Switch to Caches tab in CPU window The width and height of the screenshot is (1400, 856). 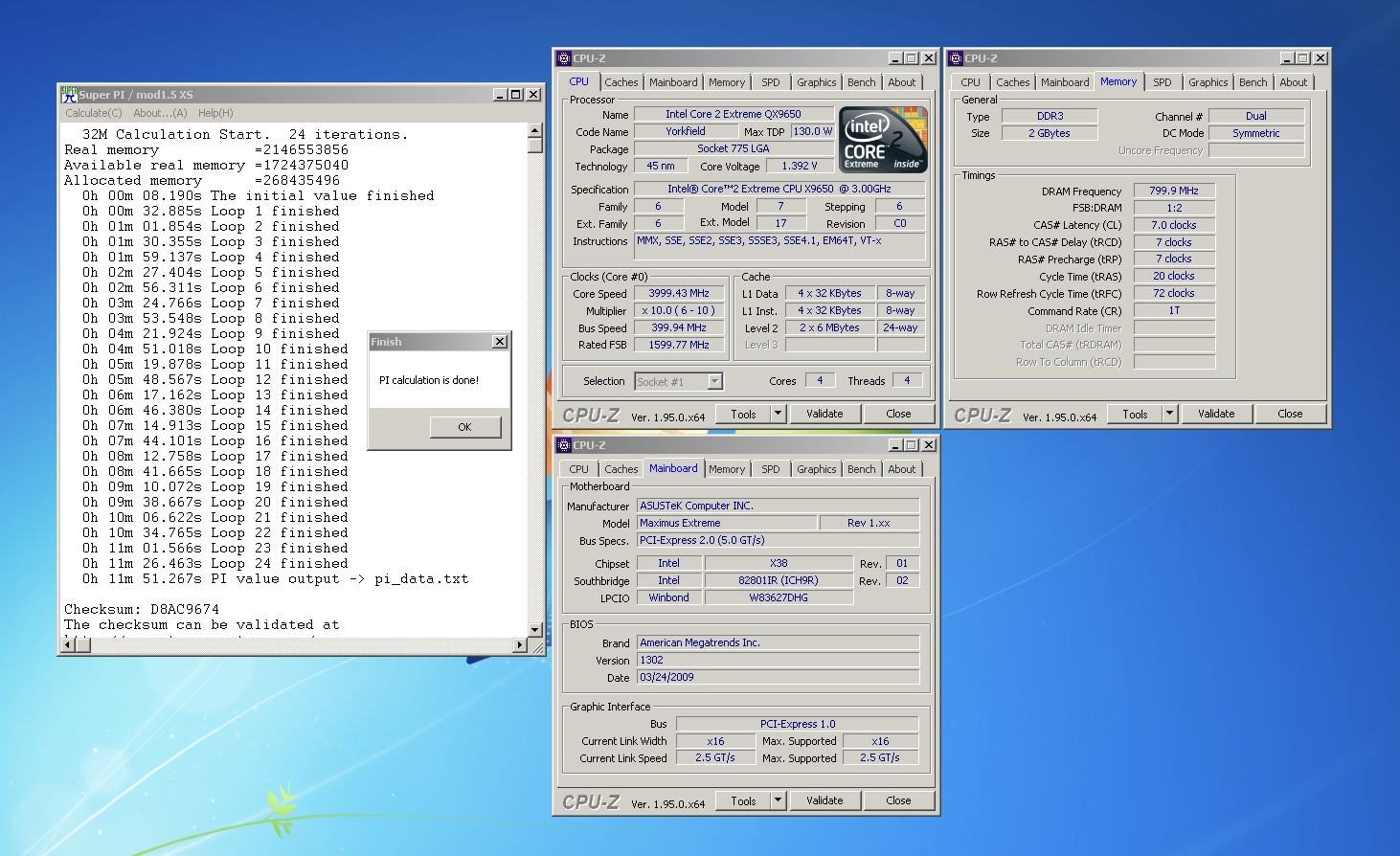point(621,82)
